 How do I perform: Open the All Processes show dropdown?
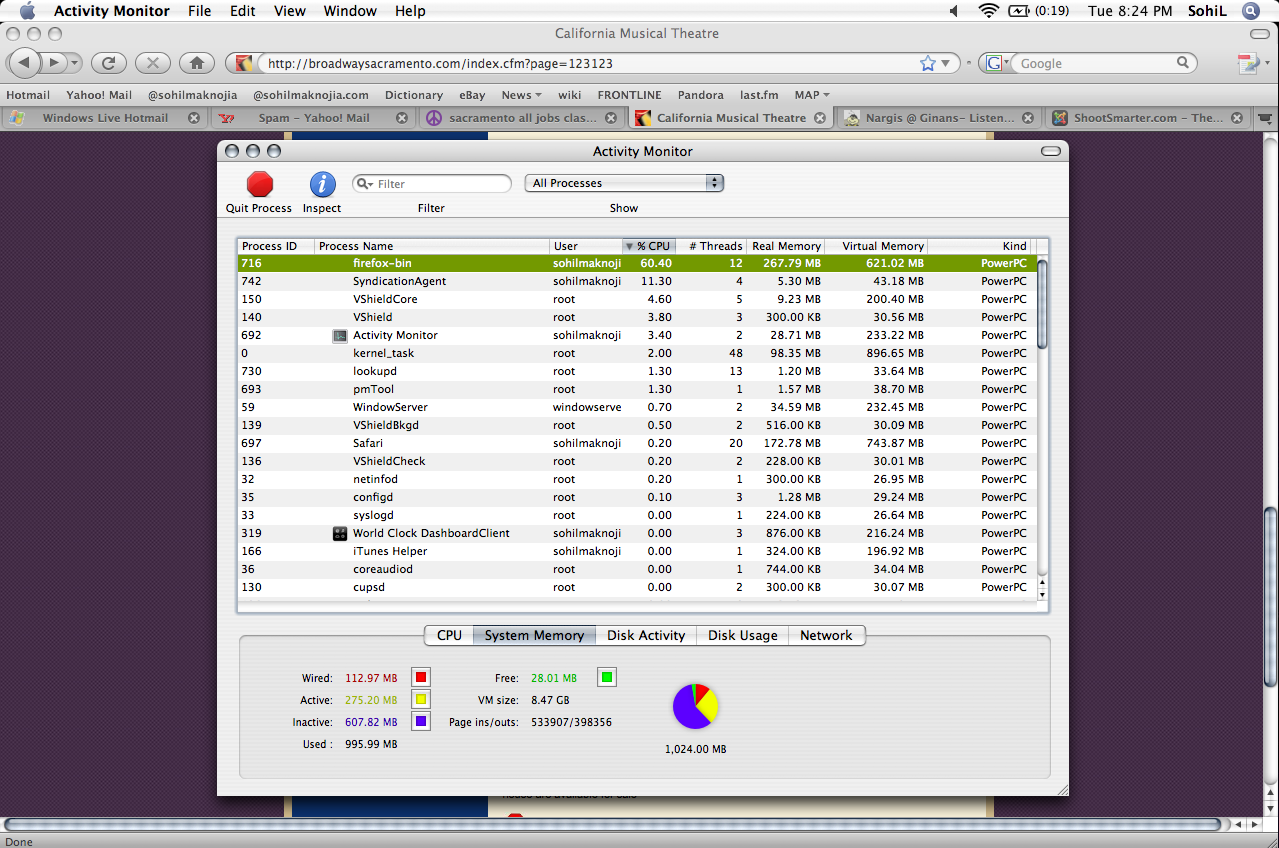tap(624, 183)
